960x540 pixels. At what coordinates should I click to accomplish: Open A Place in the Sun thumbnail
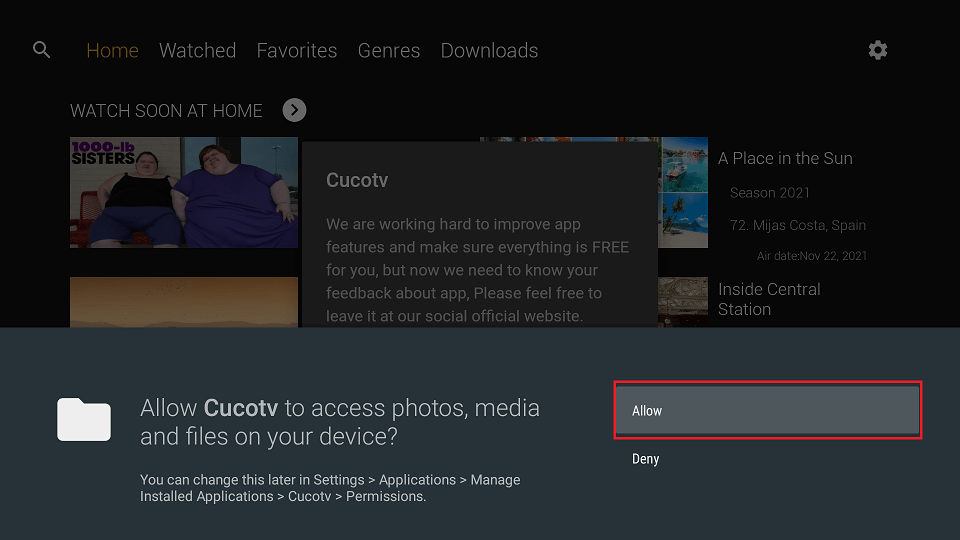683,192
